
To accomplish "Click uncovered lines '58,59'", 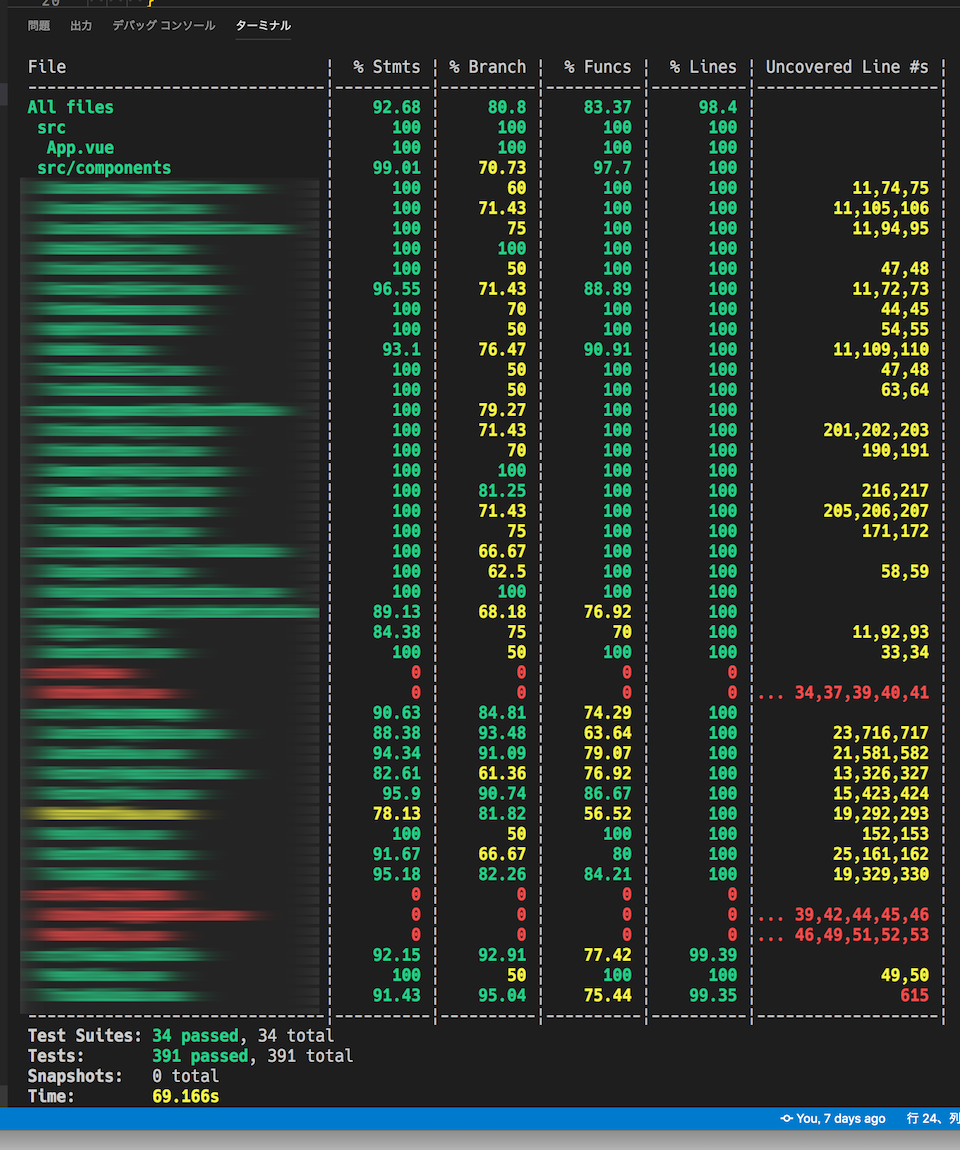I will [x=905, y=571].
